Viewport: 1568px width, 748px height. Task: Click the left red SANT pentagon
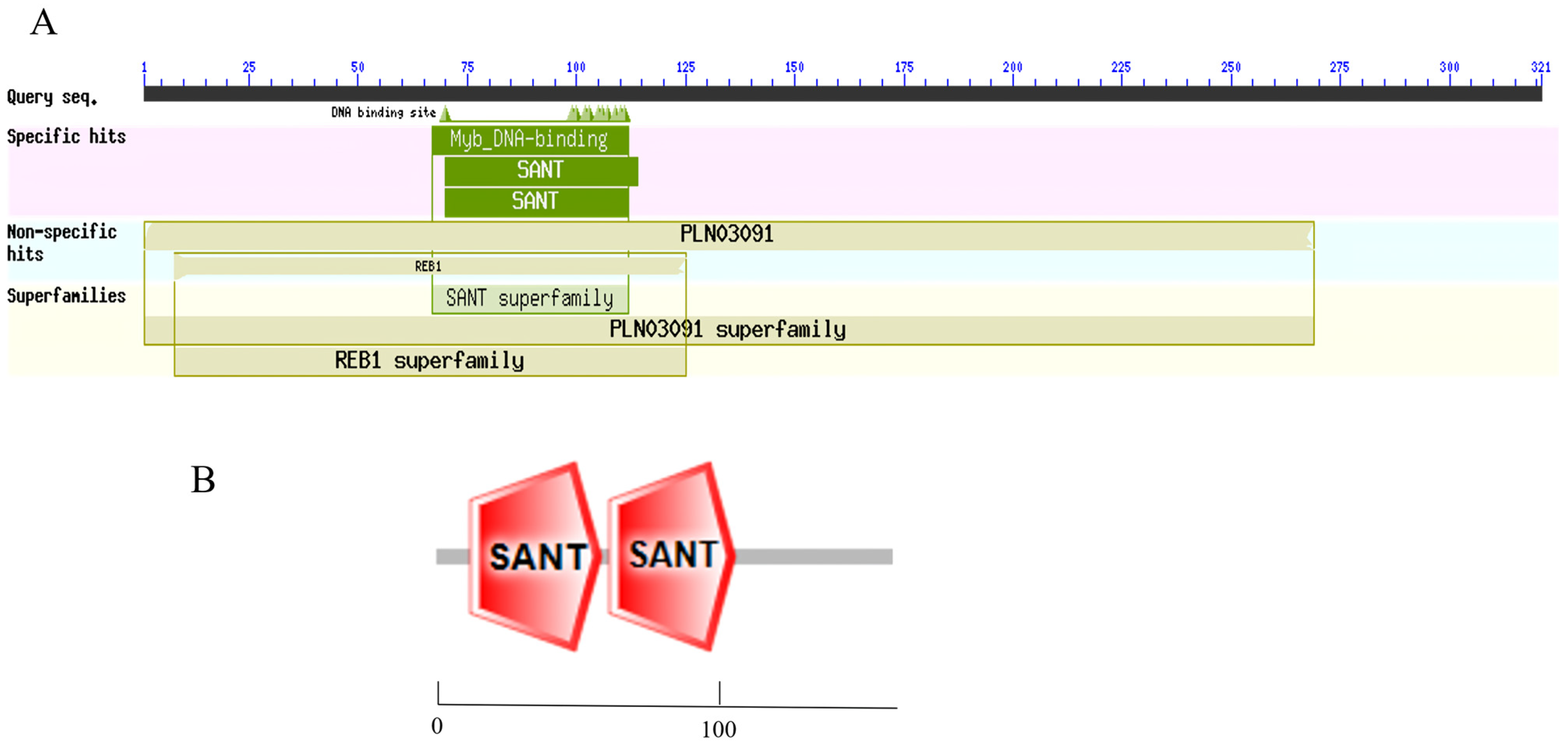point(534,556)
